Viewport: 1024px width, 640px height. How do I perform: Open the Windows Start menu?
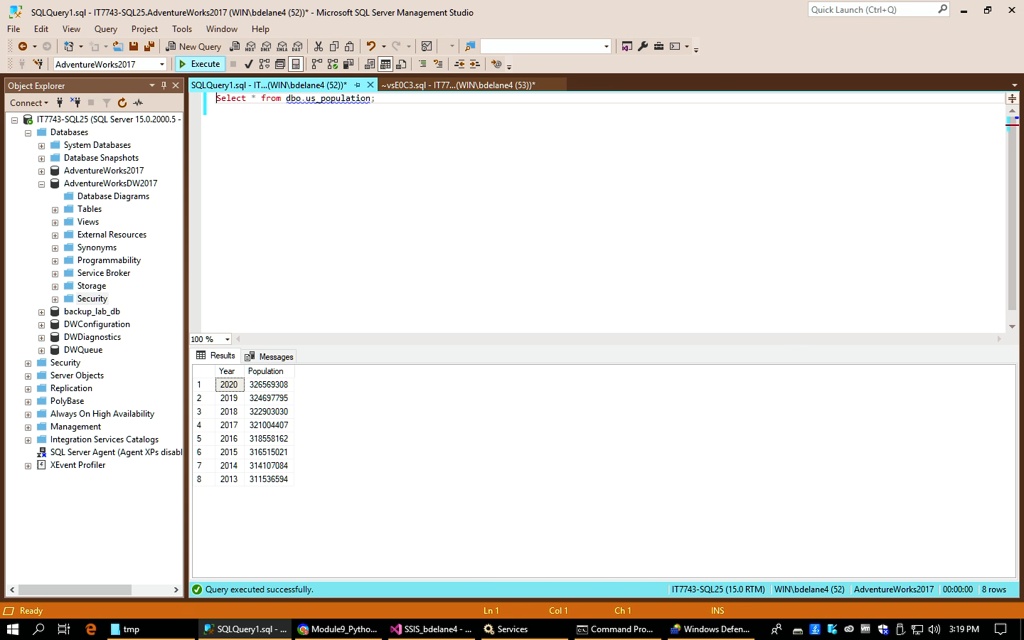click(12, 629)
